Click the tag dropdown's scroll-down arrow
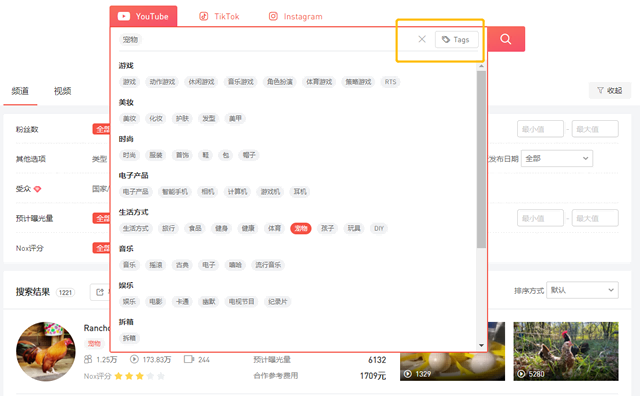640x396 pixels. click(x=481, y=345)
